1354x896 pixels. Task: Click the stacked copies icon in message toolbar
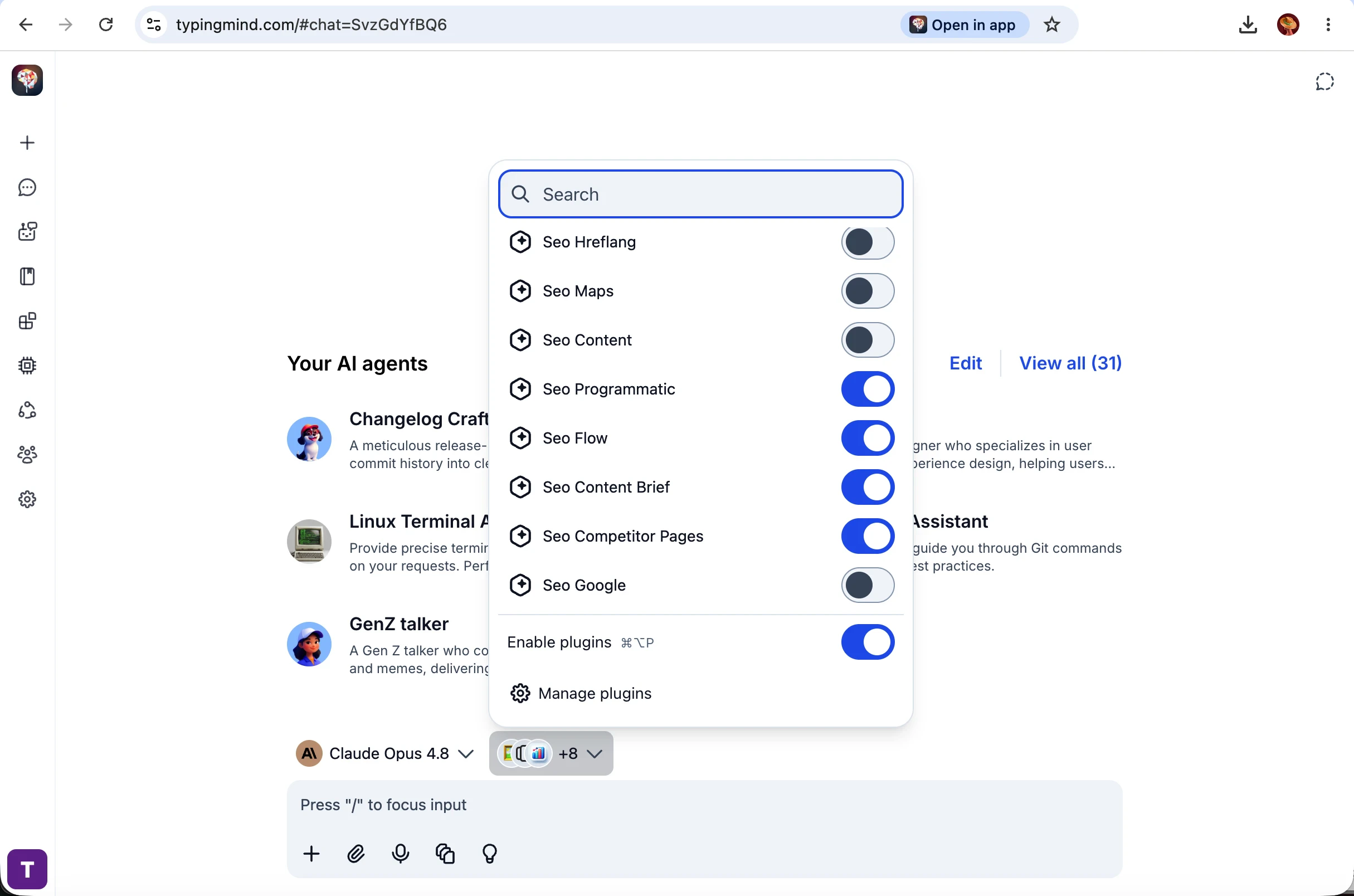[445, 854]
